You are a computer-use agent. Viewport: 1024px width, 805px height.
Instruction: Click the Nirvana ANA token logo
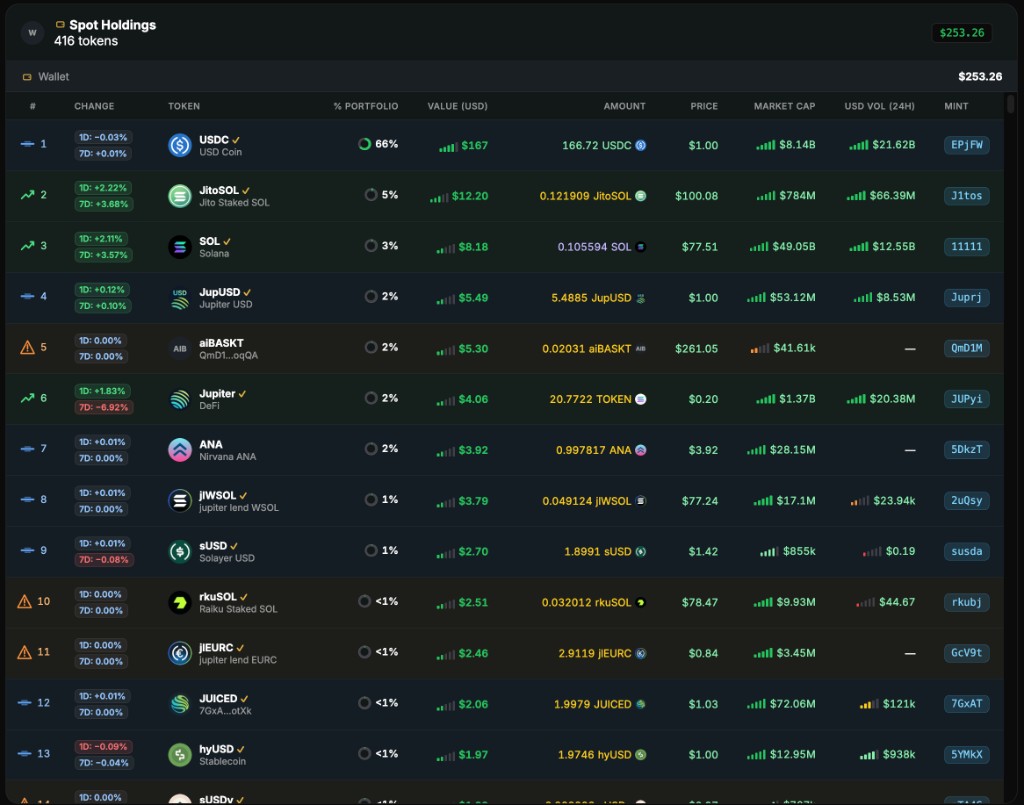point(180,450)
